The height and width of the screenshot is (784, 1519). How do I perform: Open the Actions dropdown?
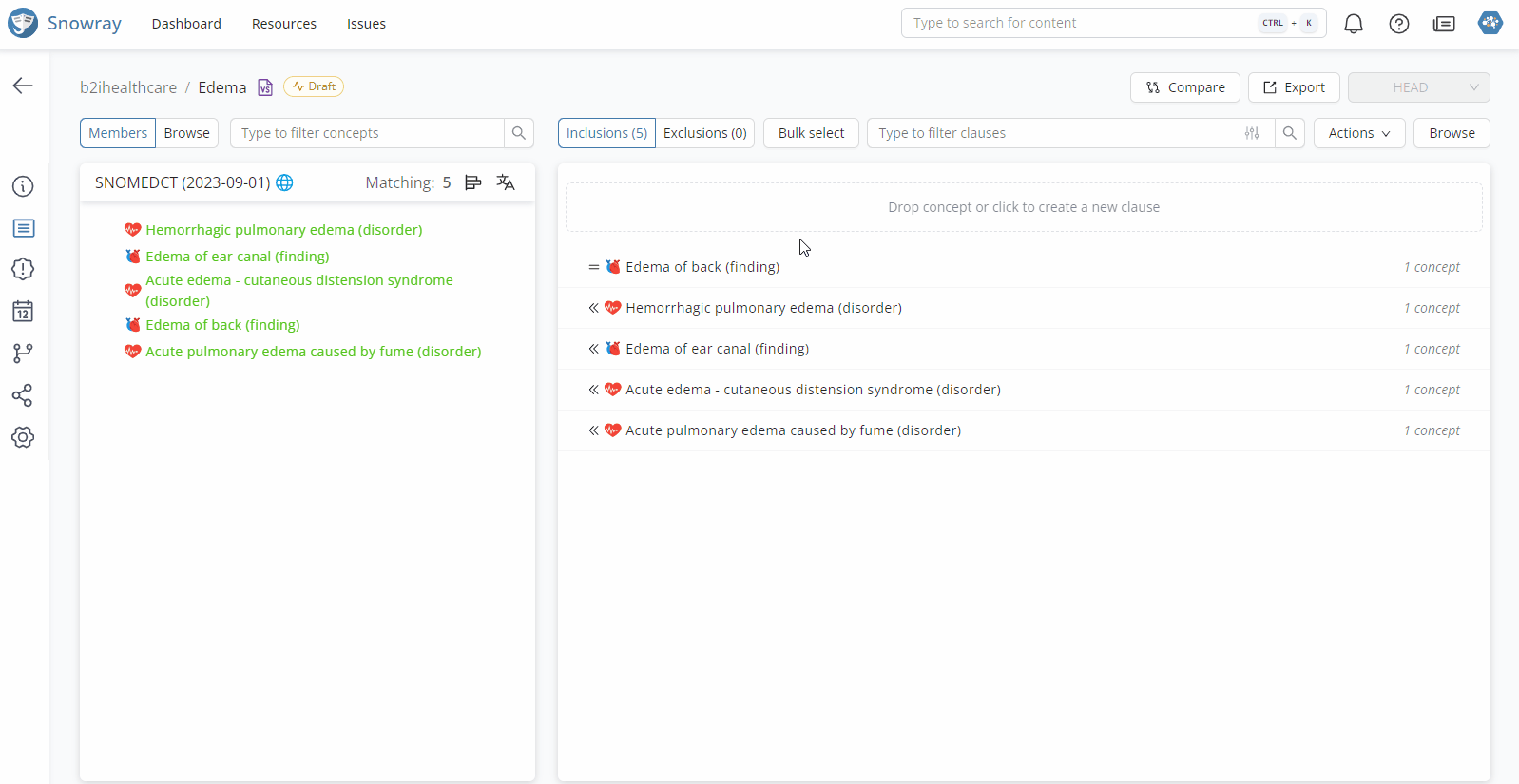point(1358,133)
